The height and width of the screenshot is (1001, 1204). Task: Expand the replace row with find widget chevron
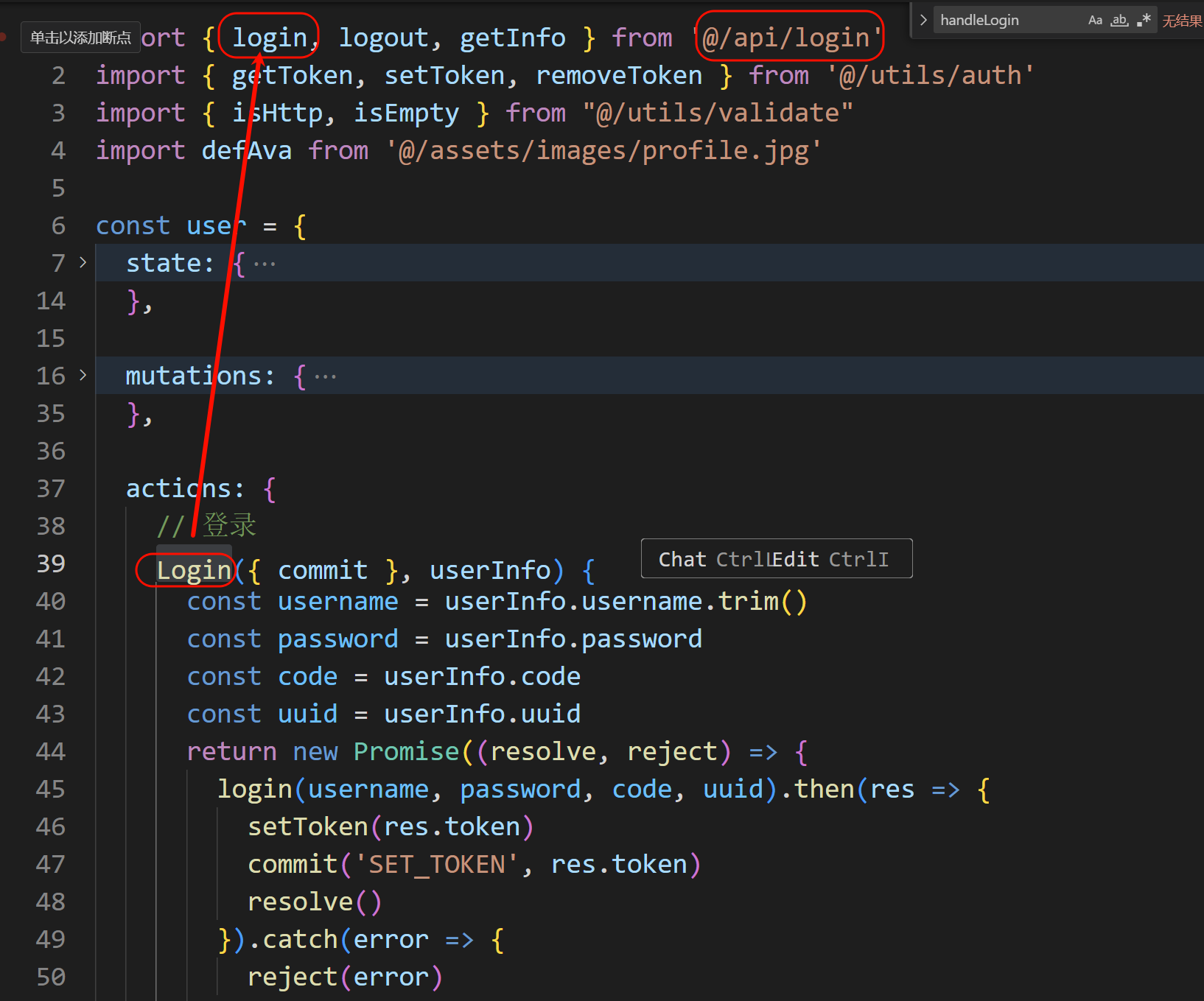click(x=923, y=21)
